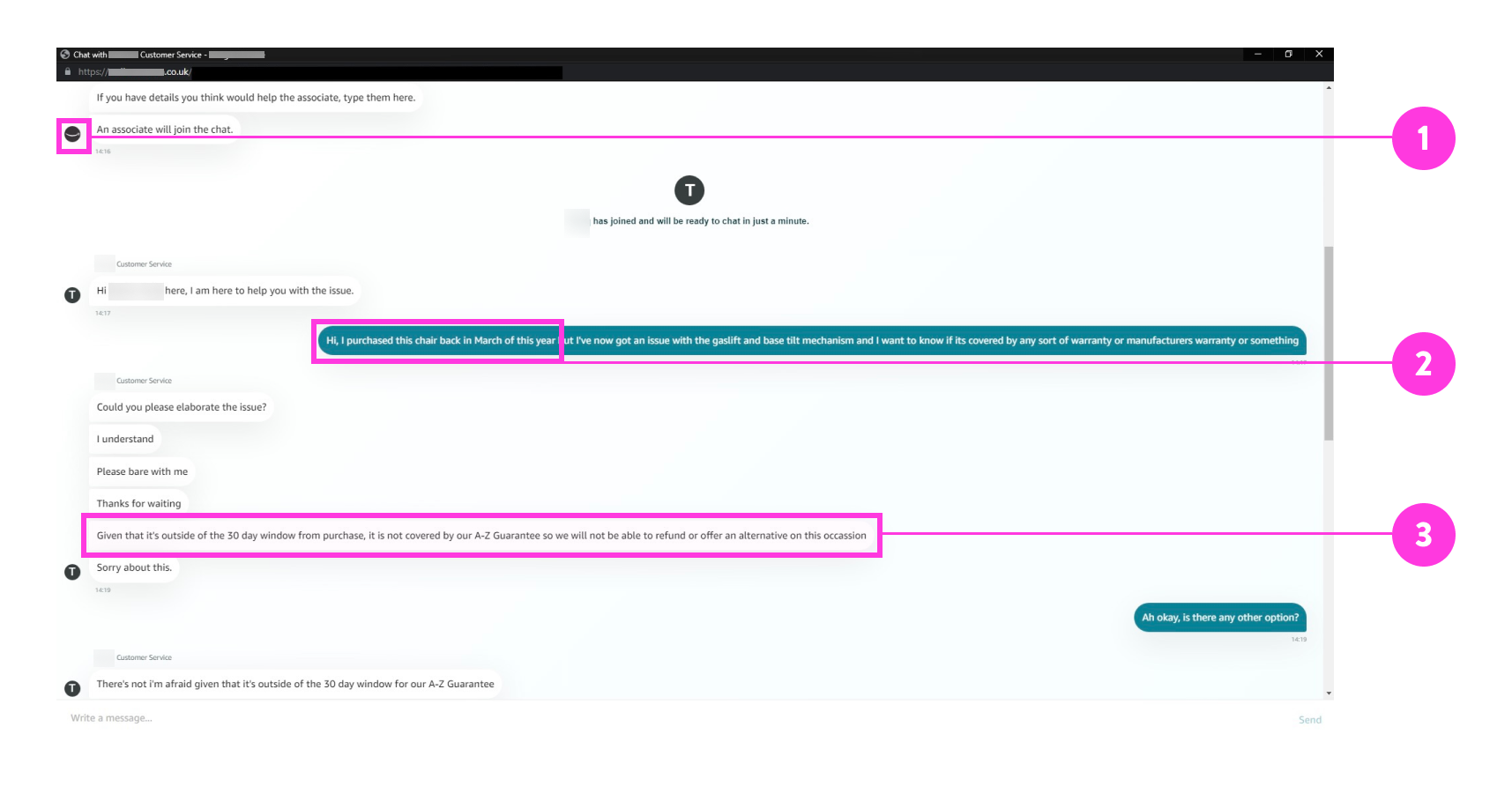The width and height of the screenshot is (1512, 786).
Task: Click the padlock icon in the address bar
Action: [68, 72]
